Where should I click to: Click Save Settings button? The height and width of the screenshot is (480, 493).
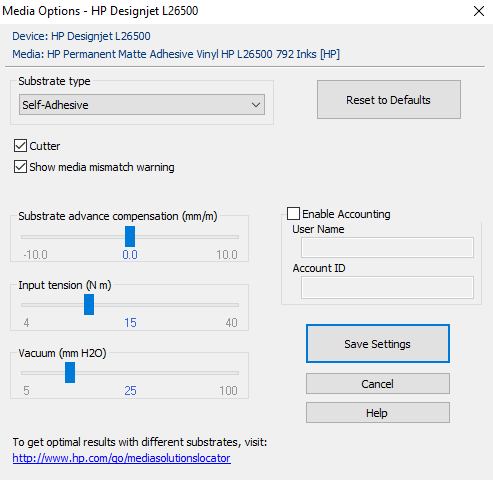click(378, 344)
